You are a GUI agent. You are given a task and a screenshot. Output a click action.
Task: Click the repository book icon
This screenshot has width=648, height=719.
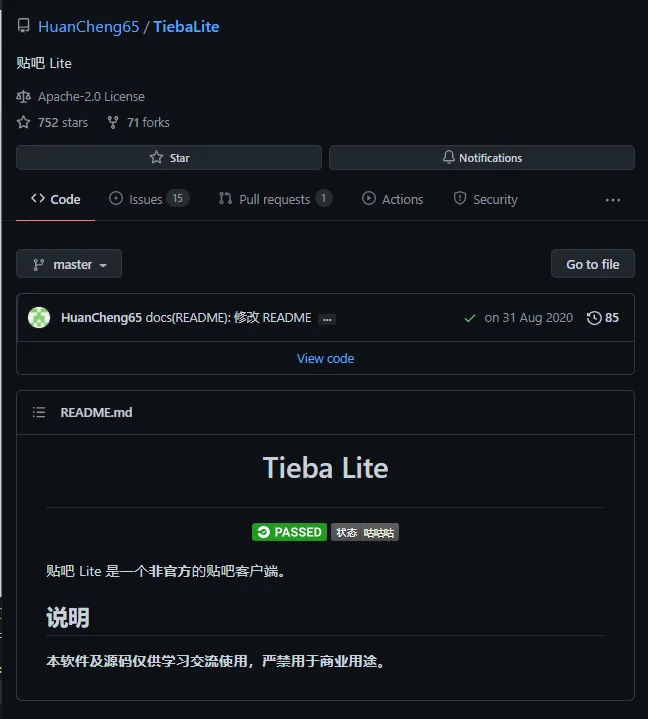coord(24,27)
